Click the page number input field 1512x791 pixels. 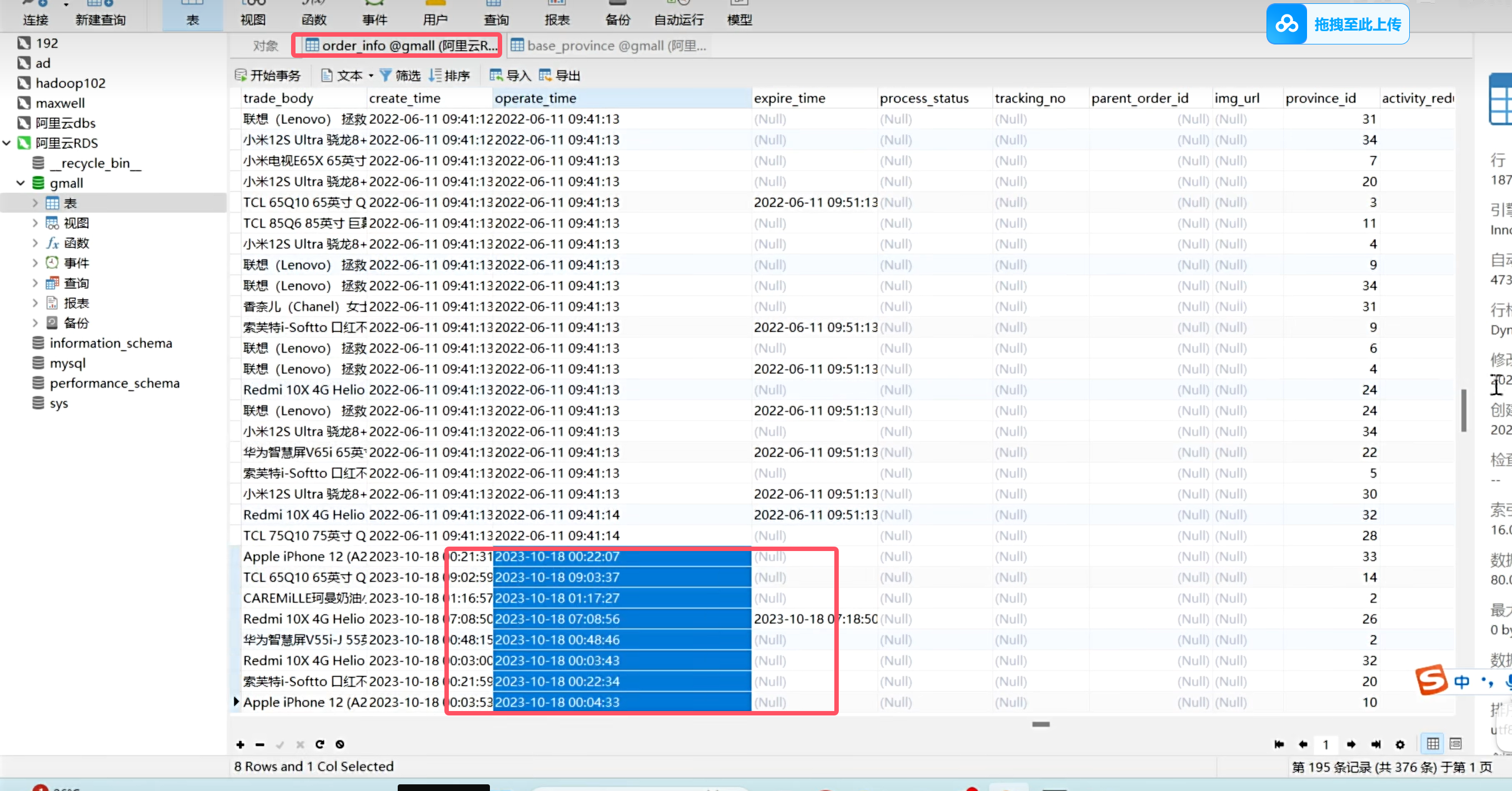(1326, 744)
